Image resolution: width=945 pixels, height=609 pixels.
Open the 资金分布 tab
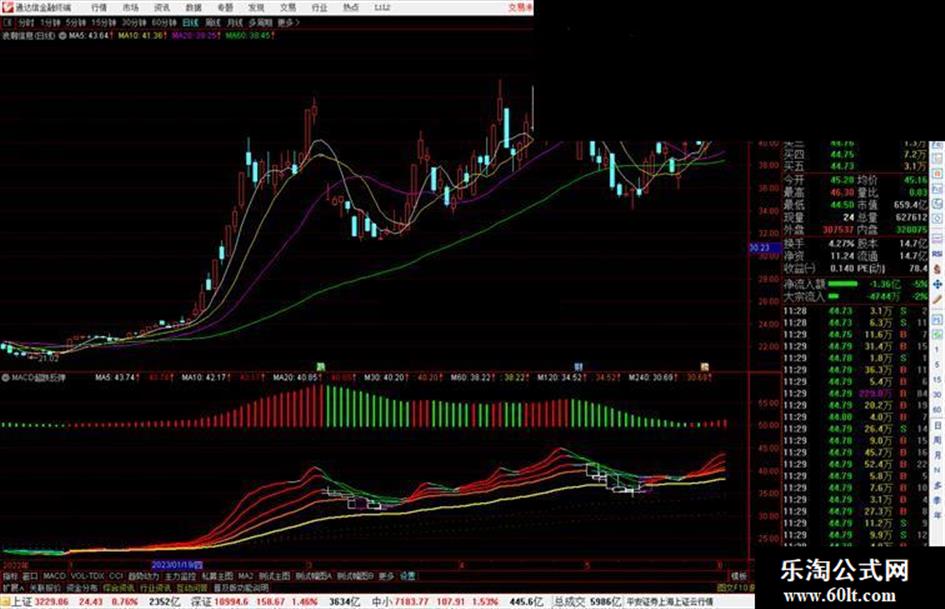(82, 587)
